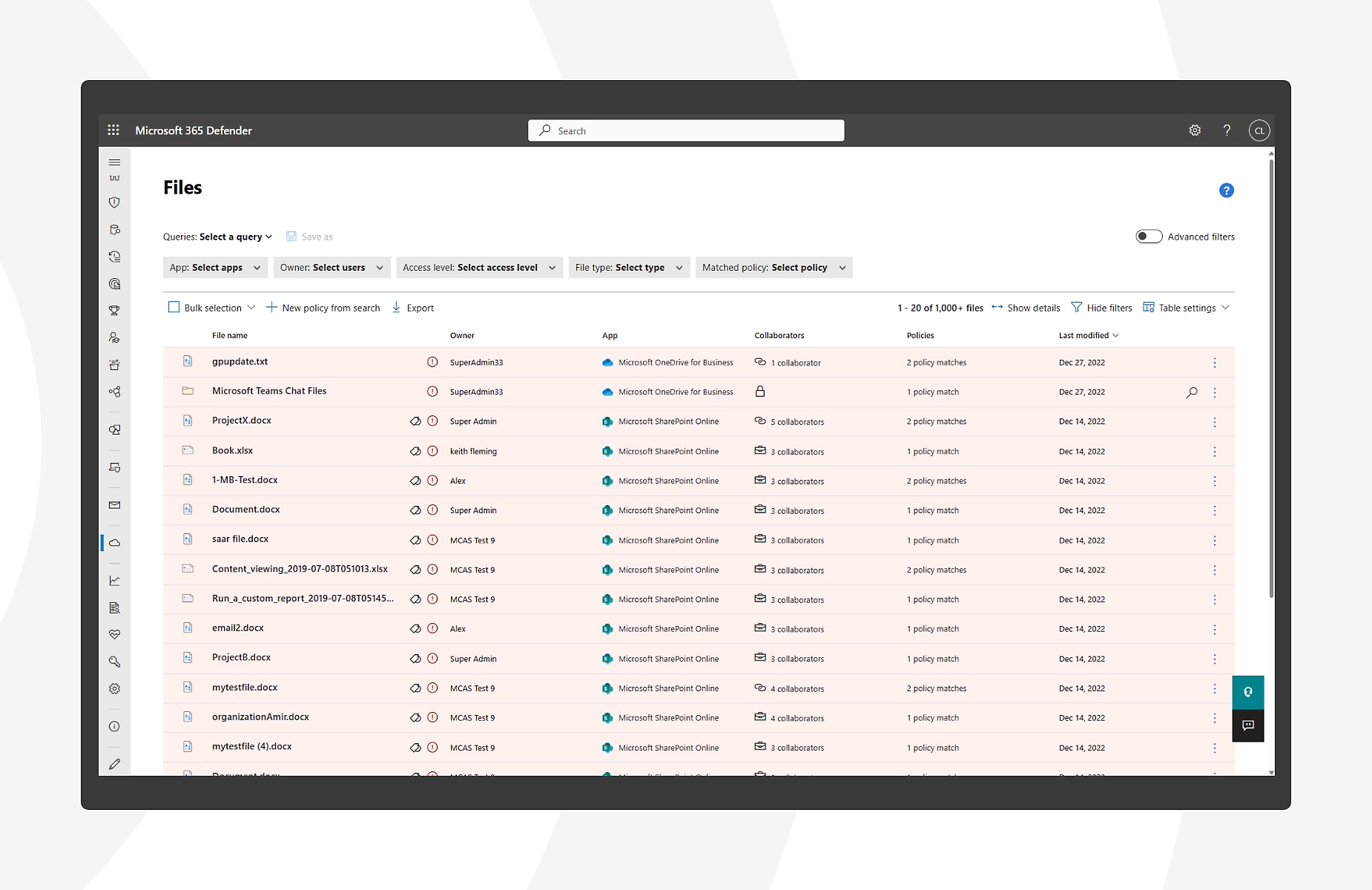The image size is (1372, 890).
Task: Open more options for gpupdate.txt row
Action: pos(1214,363)
